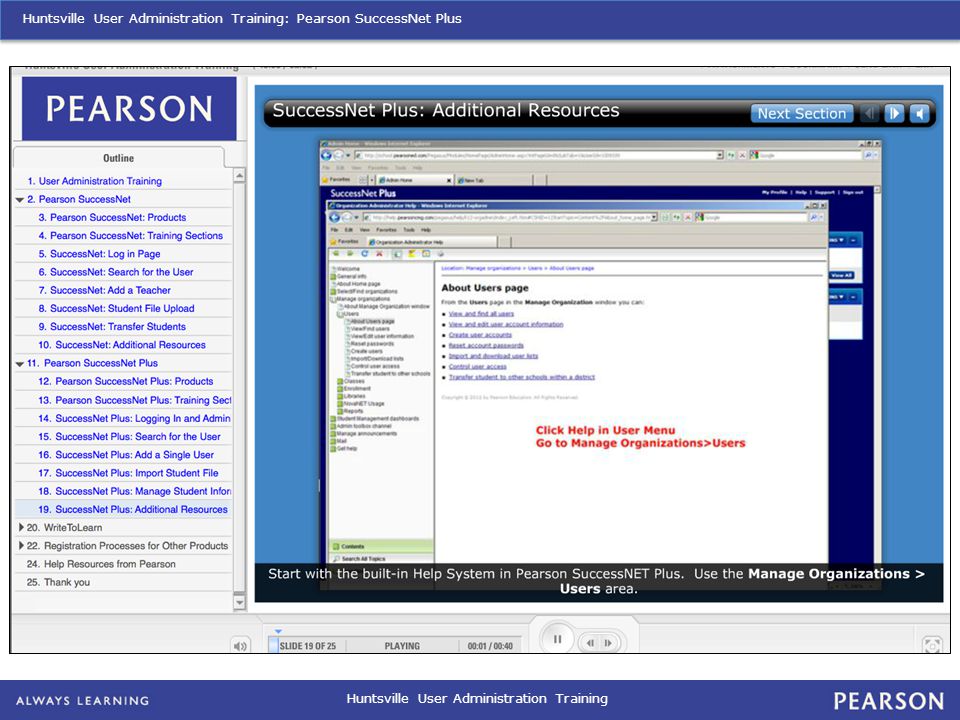Jump to the Thank you slide
The height and width of the screenshot is (720, 960).
click(x=58, y=582)
